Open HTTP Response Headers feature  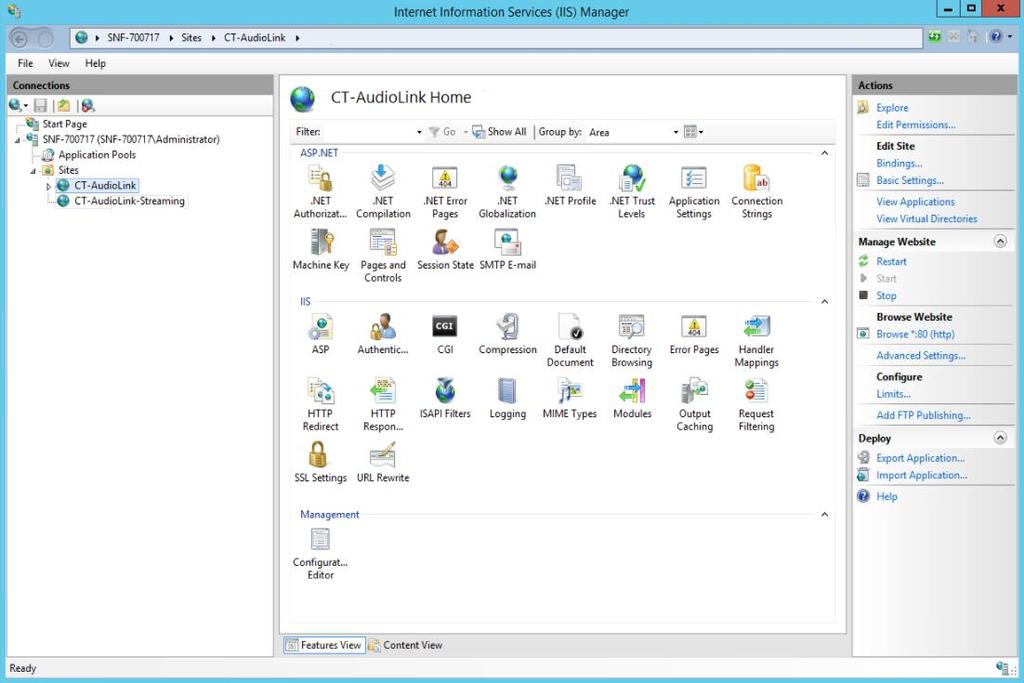coord(383,404)
